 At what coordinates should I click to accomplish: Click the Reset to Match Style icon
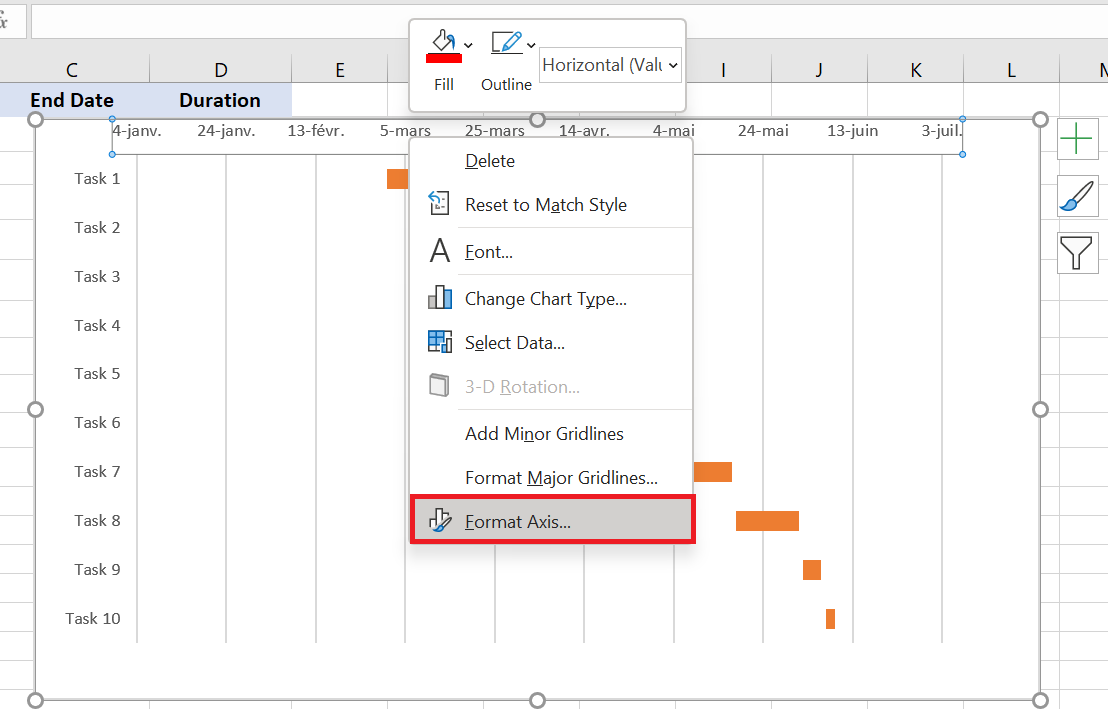pyautogui.click(x=439, y=204)
